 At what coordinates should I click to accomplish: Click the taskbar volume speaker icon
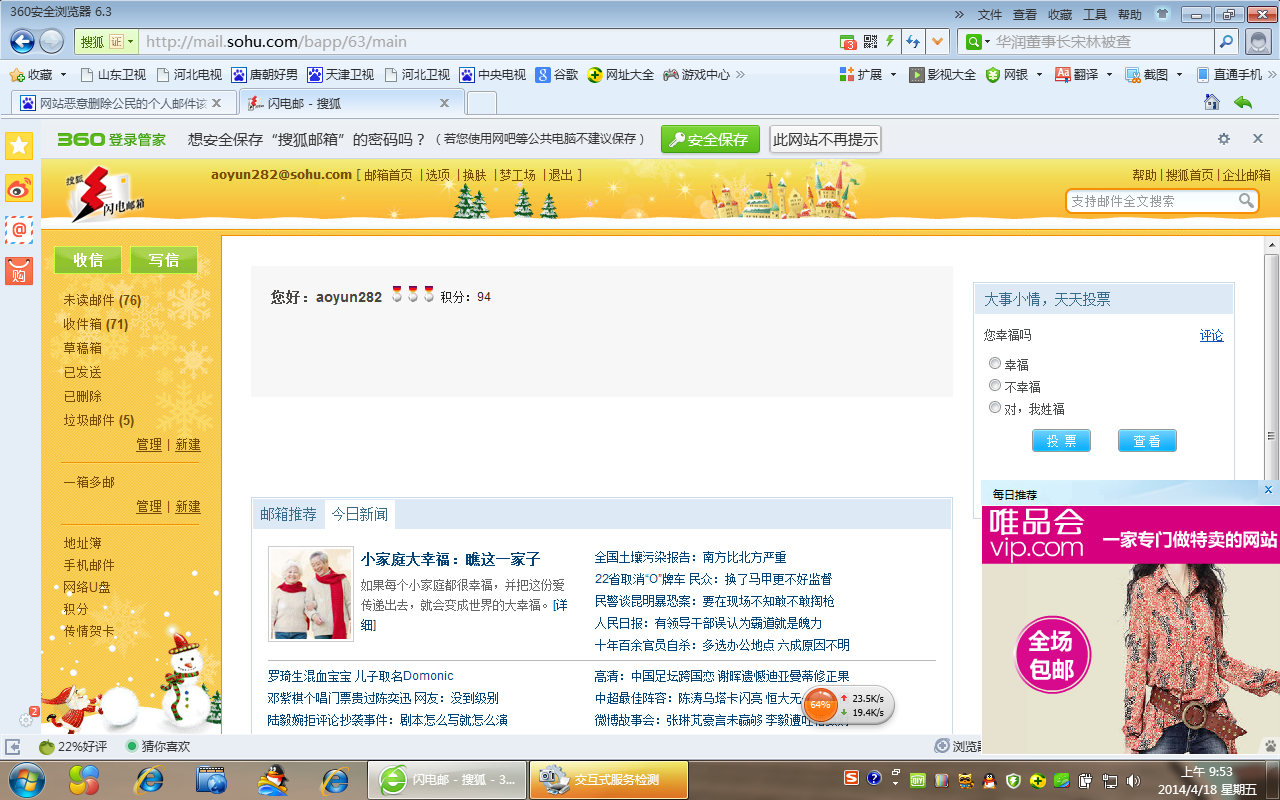pos(1133,780)
